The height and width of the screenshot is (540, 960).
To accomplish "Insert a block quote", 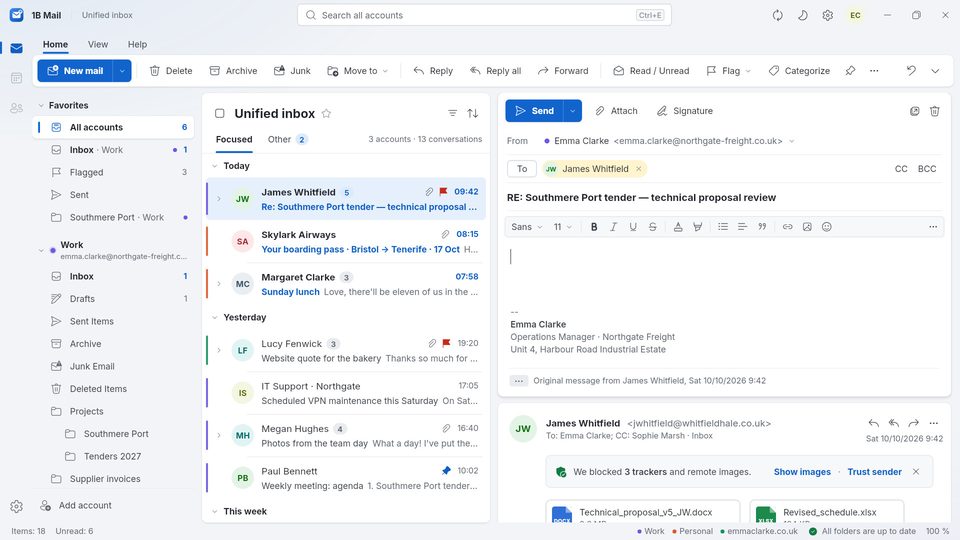I will (x=762, y=227).
